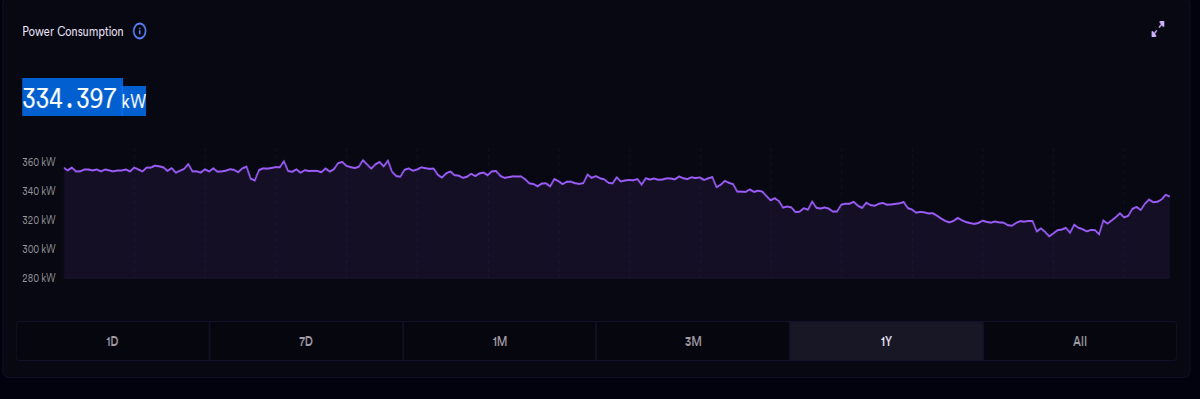Click the leftmost start of the chart line
Viewport: 1200px width, 399px height.
point(65,168)
